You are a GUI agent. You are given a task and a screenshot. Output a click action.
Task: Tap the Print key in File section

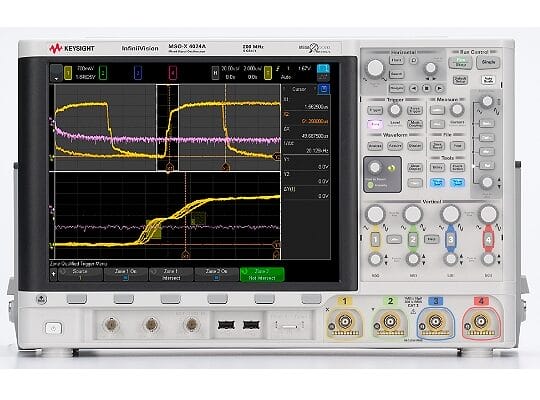coord(457,146)
